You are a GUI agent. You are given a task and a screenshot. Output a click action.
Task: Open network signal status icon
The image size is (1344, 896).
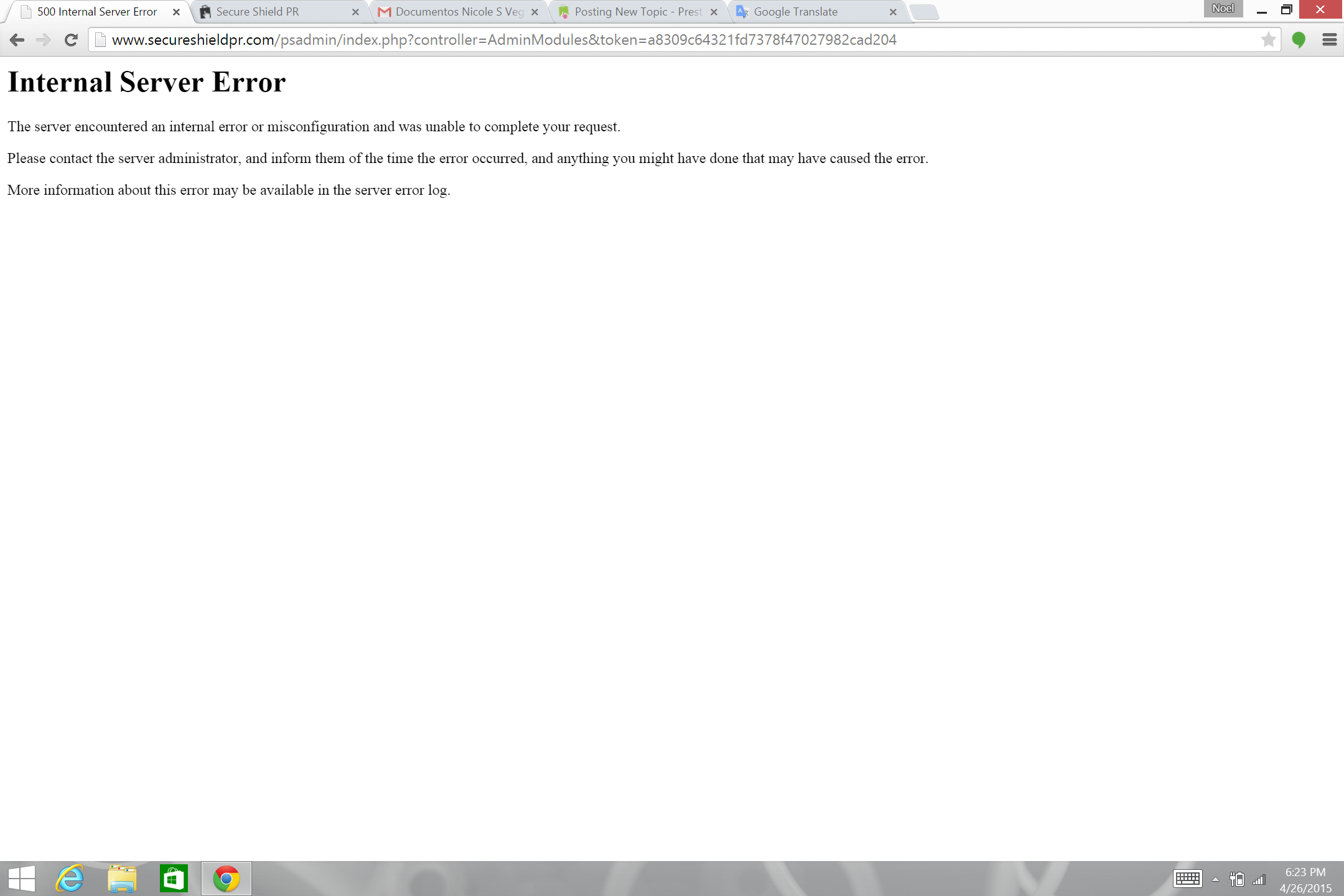[1259, 879]
